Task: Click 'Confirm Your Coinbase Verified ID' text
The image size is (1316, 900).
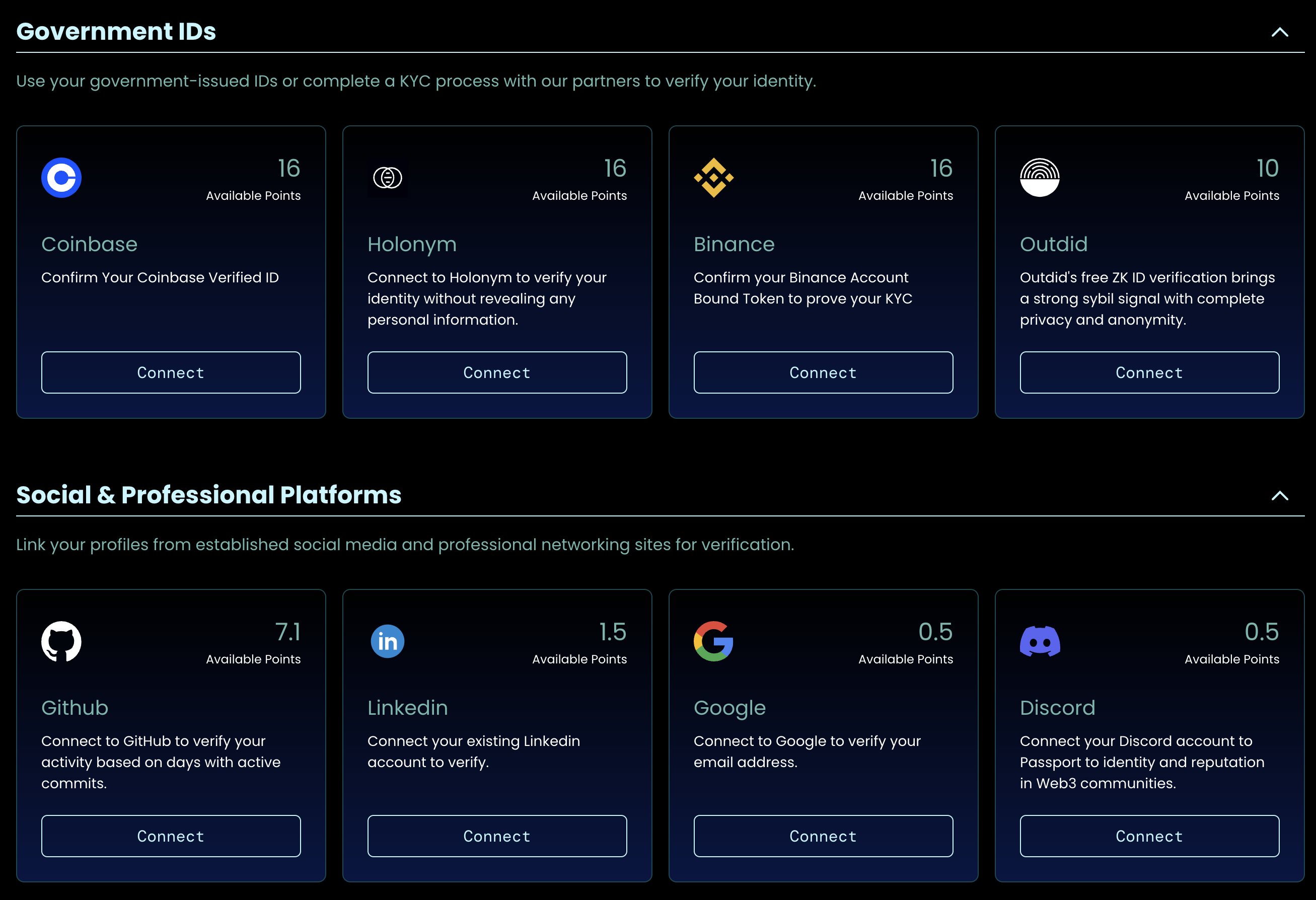Action: click(160, 277)
